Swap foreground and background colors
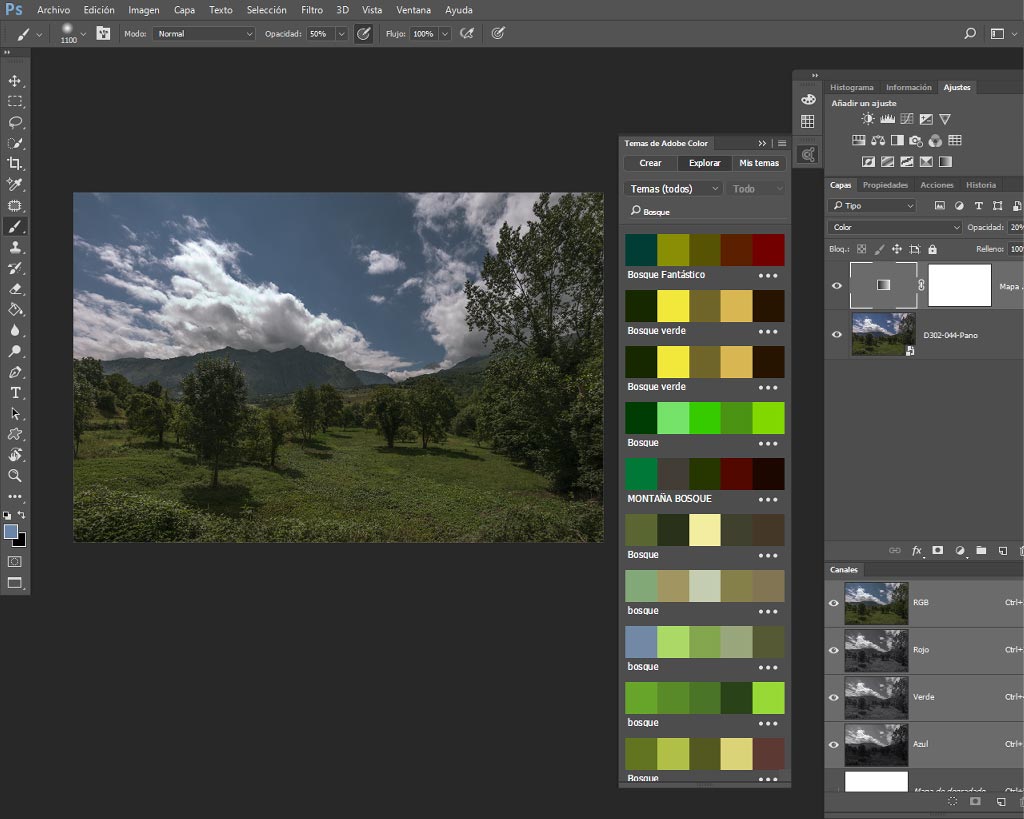This screenshot has width=1024, height=819. pyautogui.click(x=22, y=515)
